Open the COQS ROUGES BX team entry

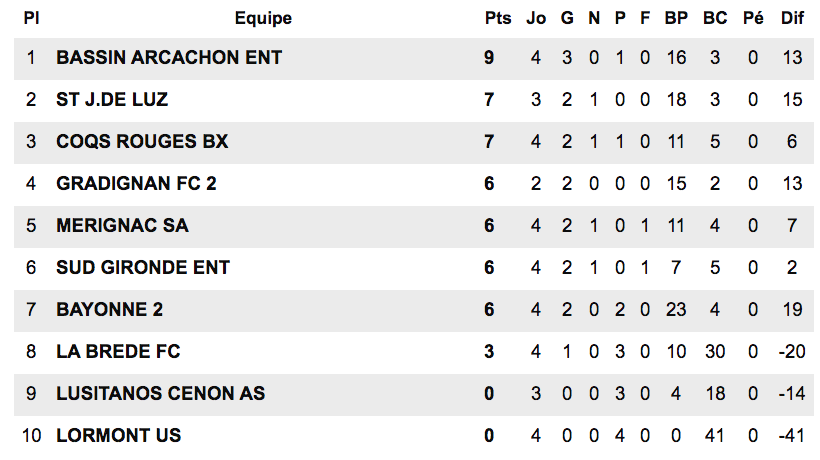(x=142, y=142)
